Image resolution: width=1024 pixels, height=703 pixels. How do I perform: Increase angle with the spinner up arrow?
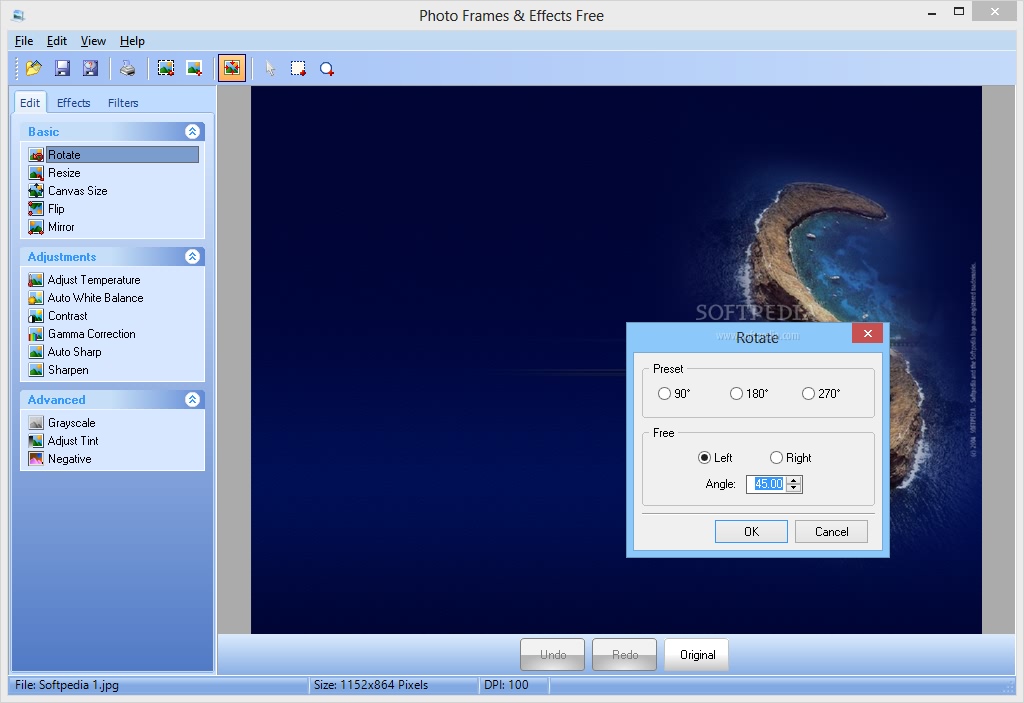click(793, 480)
